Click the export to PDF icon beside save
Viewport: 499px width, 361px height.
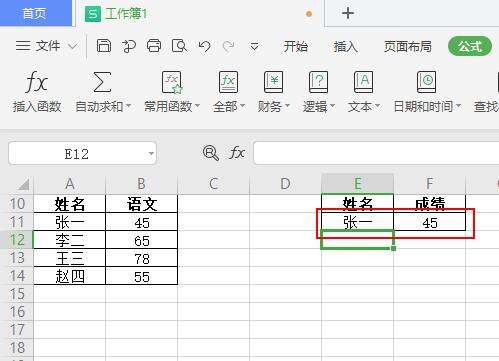129,46
